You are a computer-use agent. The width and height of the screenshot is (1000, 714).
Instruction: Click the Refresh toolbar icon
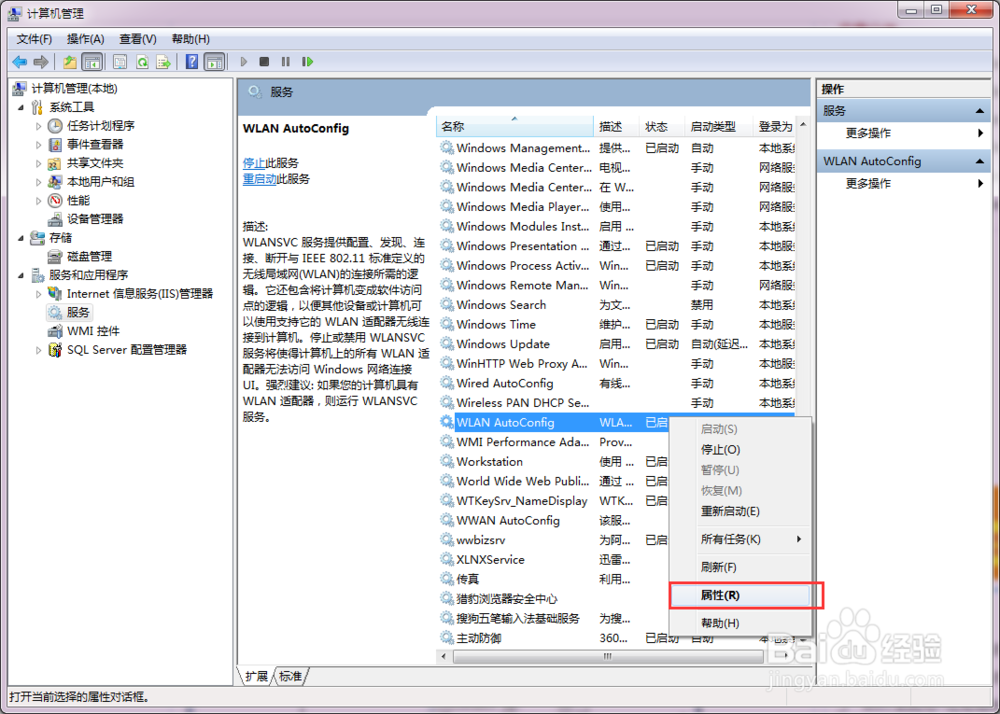click(x=142, y=62)
